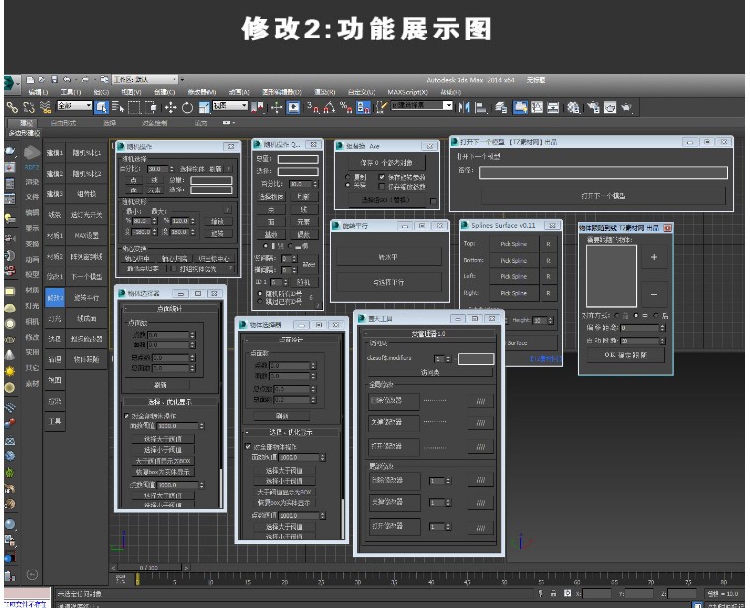Activate the Select and Scale tool
Image resolution: width=750 pixels, height=608 pixels.
[204, 107]
